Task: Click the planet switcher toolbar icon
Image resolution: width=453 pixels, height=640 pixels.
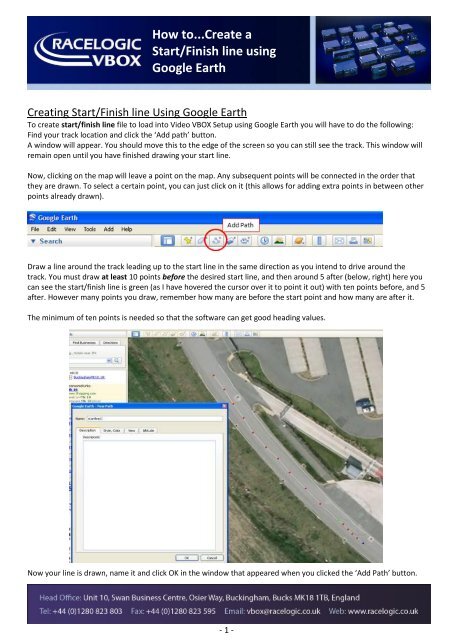Action: pos(299,241)
